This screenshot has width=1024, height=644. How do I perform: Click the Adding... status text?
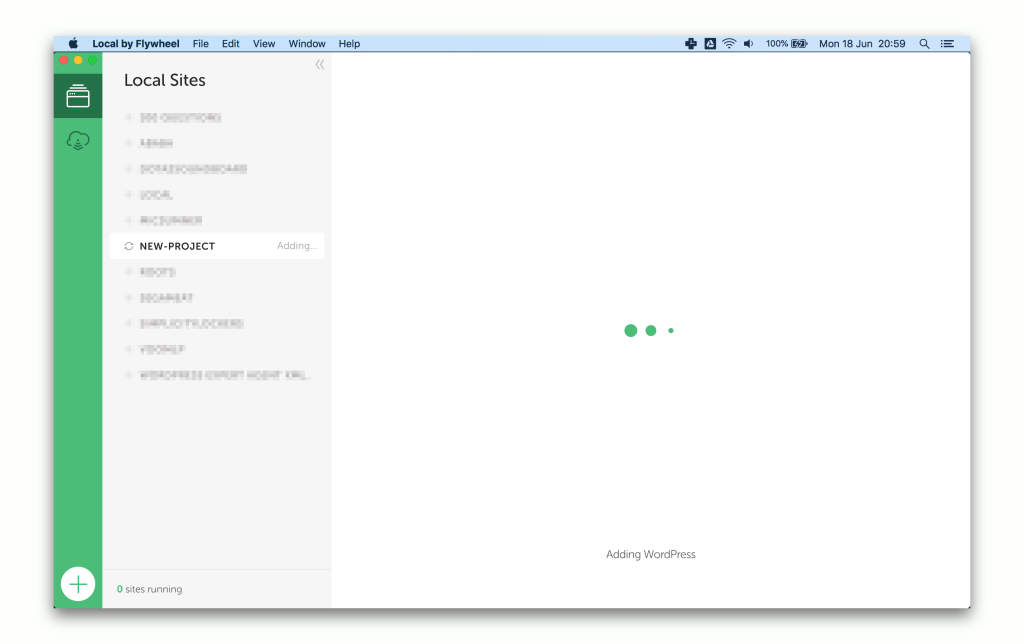pyautogui.click(x=296, y=246)
